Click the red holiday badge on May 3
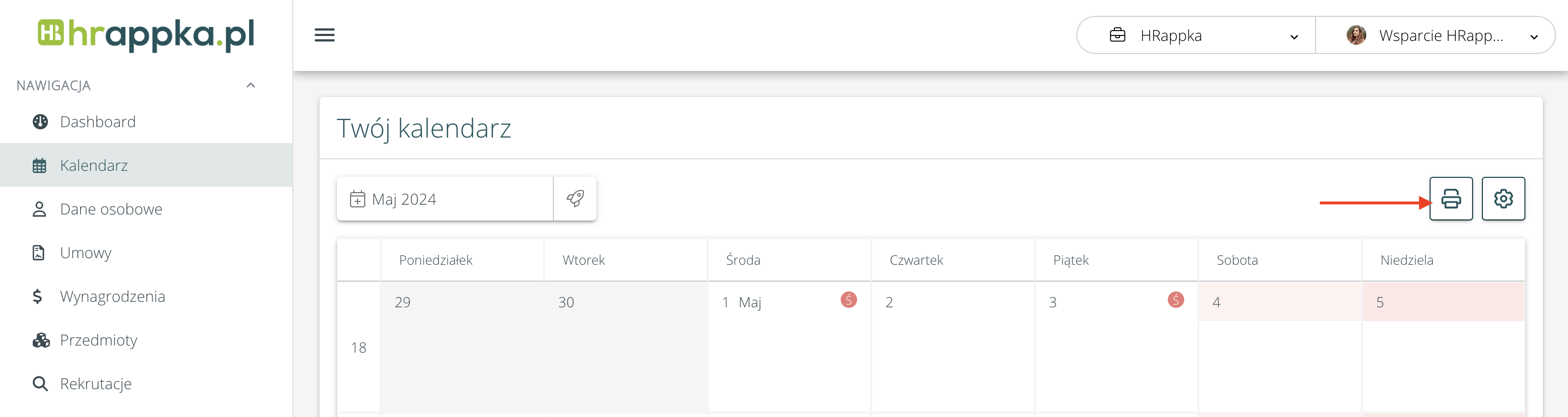This screenshot has width=1568, height=417. 1175,300
